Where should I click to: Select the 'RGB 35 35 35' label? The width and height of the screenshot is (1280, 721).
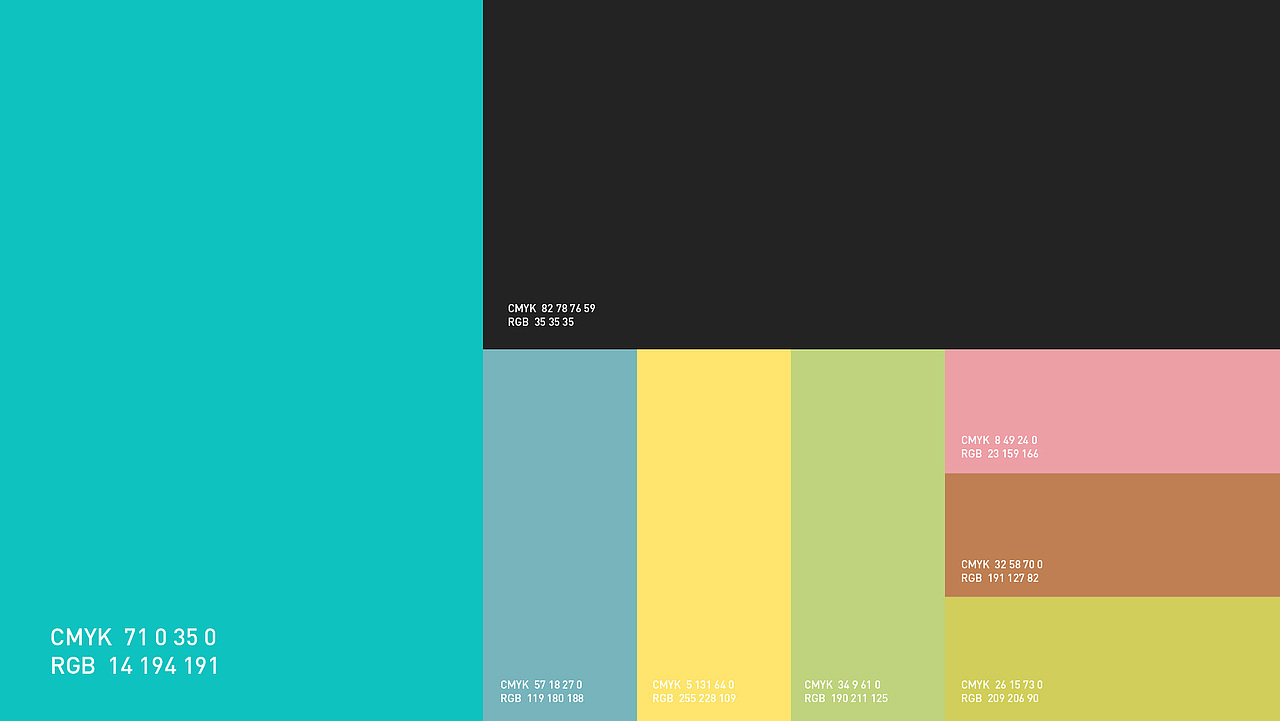tap(541, 322)
